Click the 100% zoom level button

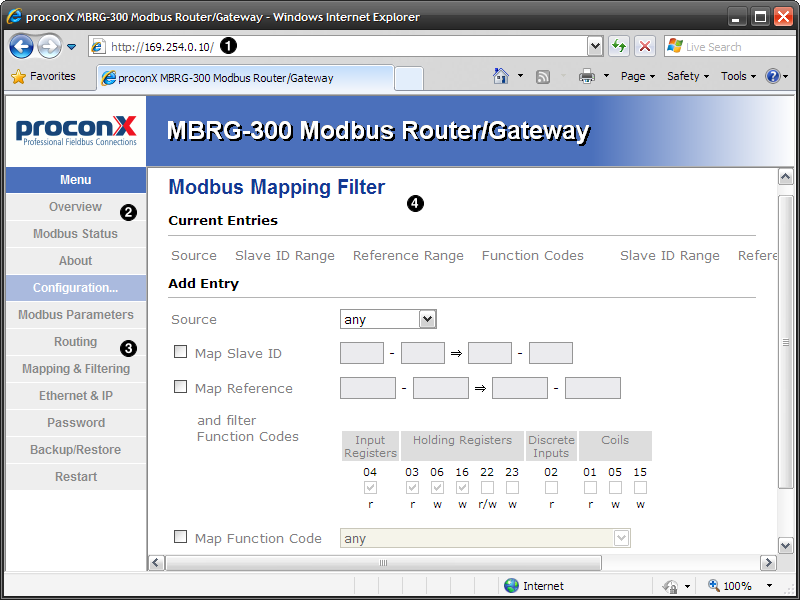click(x=730, y=586)
